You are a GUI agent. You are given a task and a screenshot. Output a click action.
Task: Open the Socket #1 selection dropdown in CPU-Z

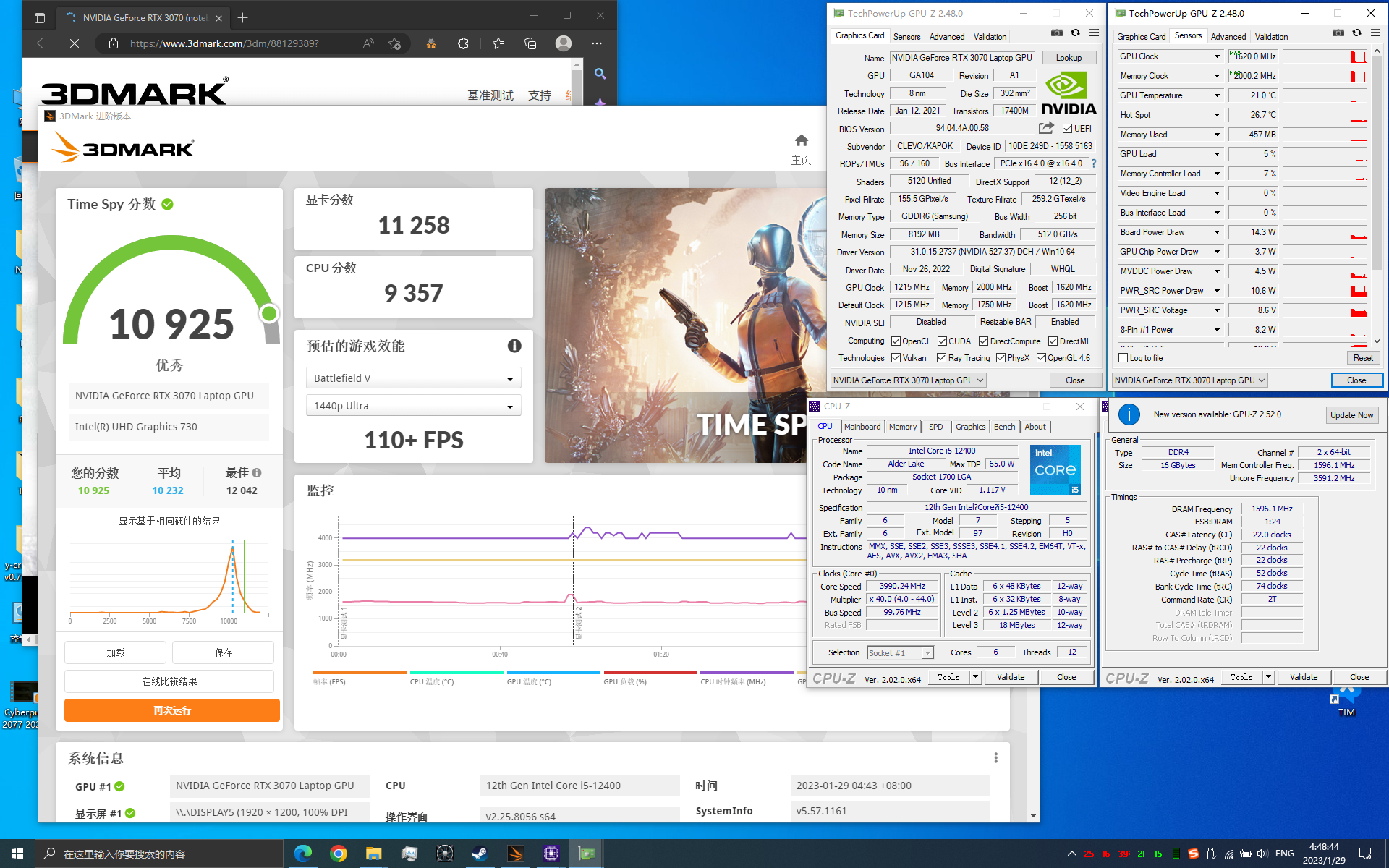coord(900,653)
